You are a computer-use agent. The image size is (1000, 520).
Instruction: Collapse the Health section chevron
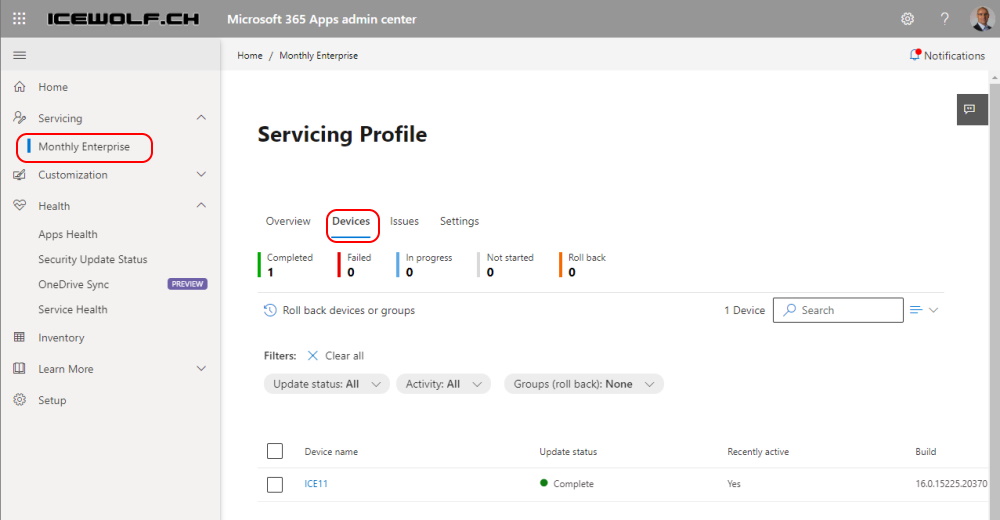tap(202, 205)
